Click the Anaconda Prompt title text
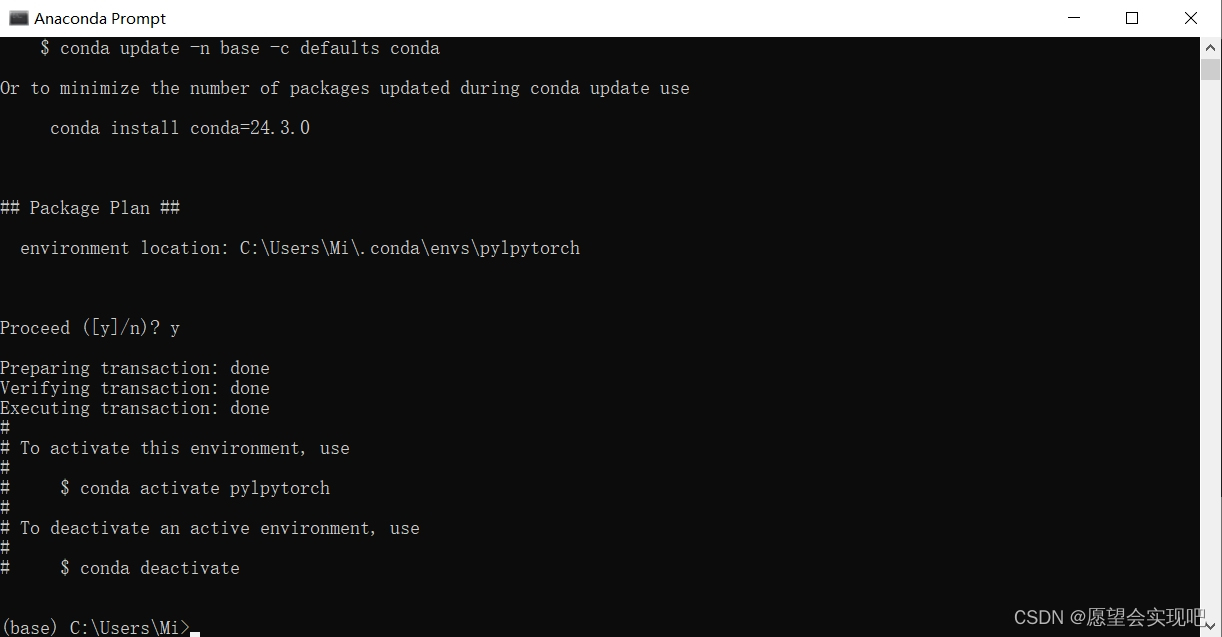The image size is (1222, 637). [100, 17]
